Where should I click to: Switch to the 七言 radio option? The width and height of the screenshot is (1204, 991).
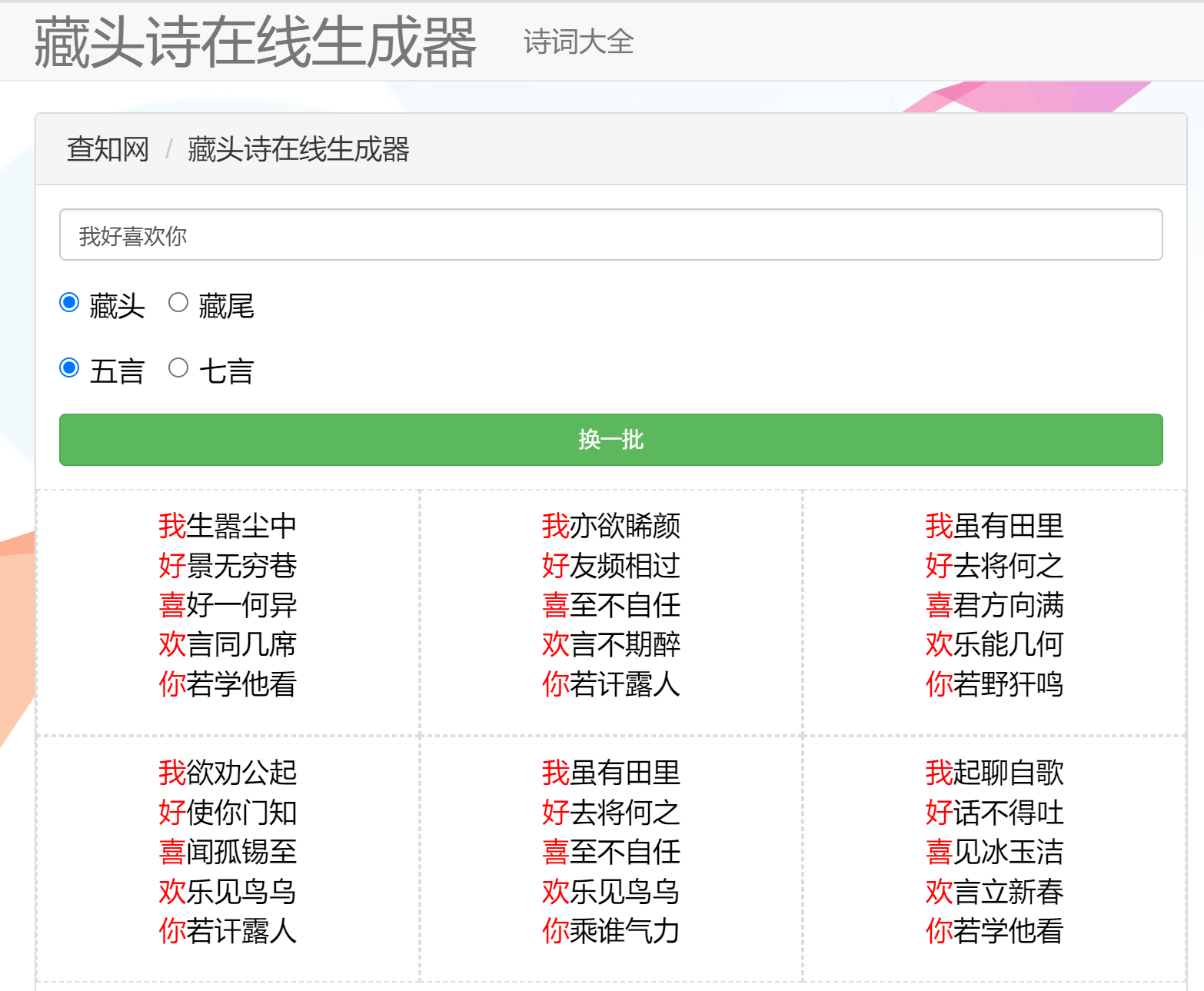pos(178,368)
